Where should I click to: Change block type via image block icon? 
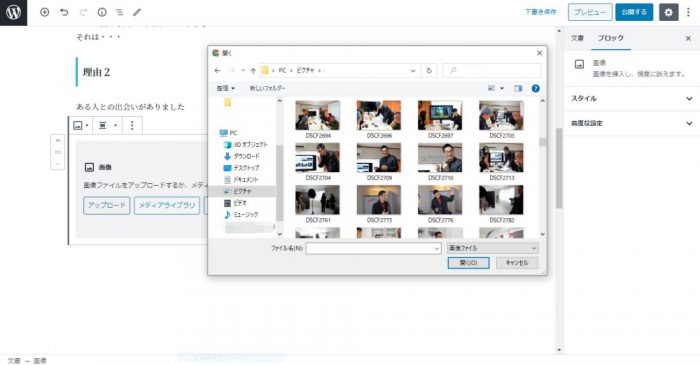[80, 126]
